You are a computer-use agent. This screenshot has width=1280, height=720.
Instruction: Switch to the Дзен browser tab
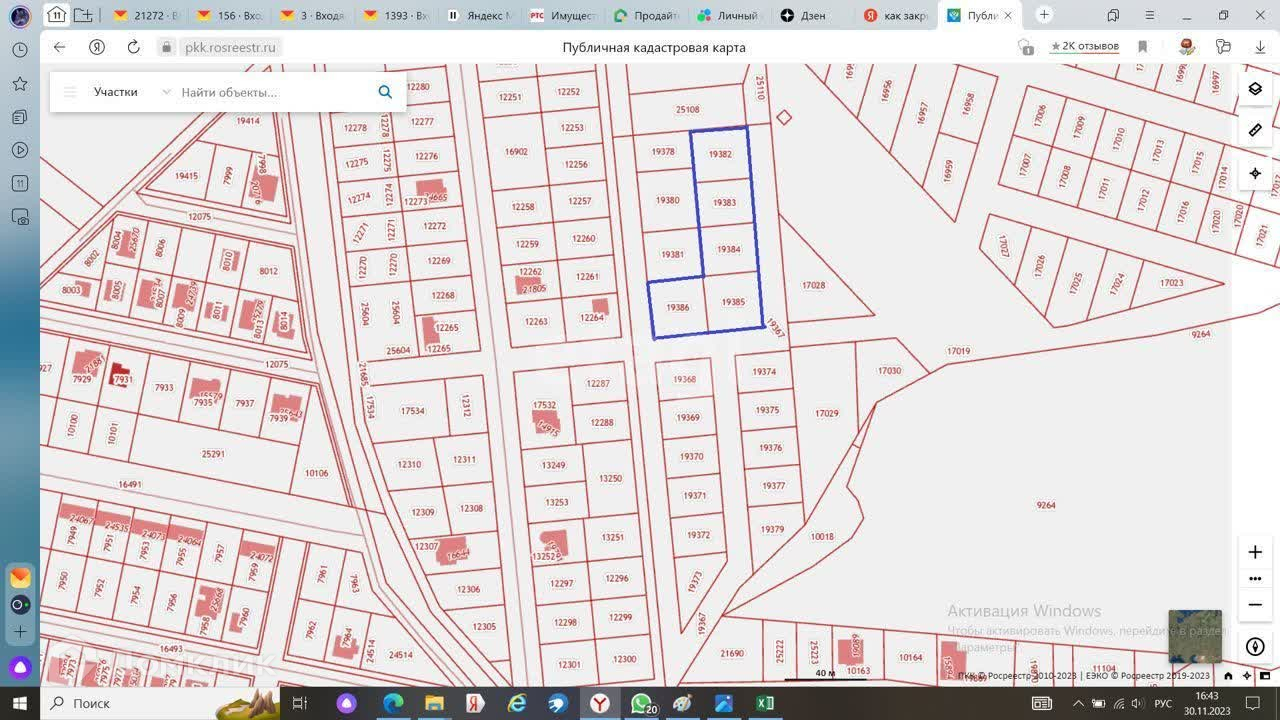814,15
